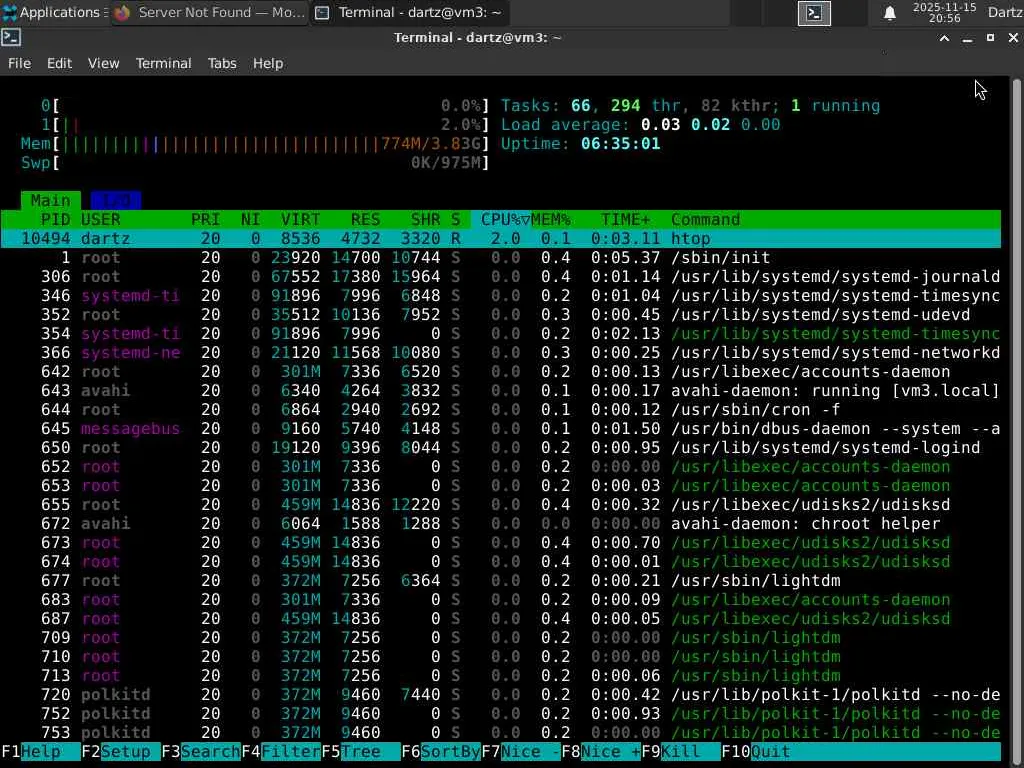
Task: Sort by the PRI column header
Action: pyautogui.click(x=205, y=219)
